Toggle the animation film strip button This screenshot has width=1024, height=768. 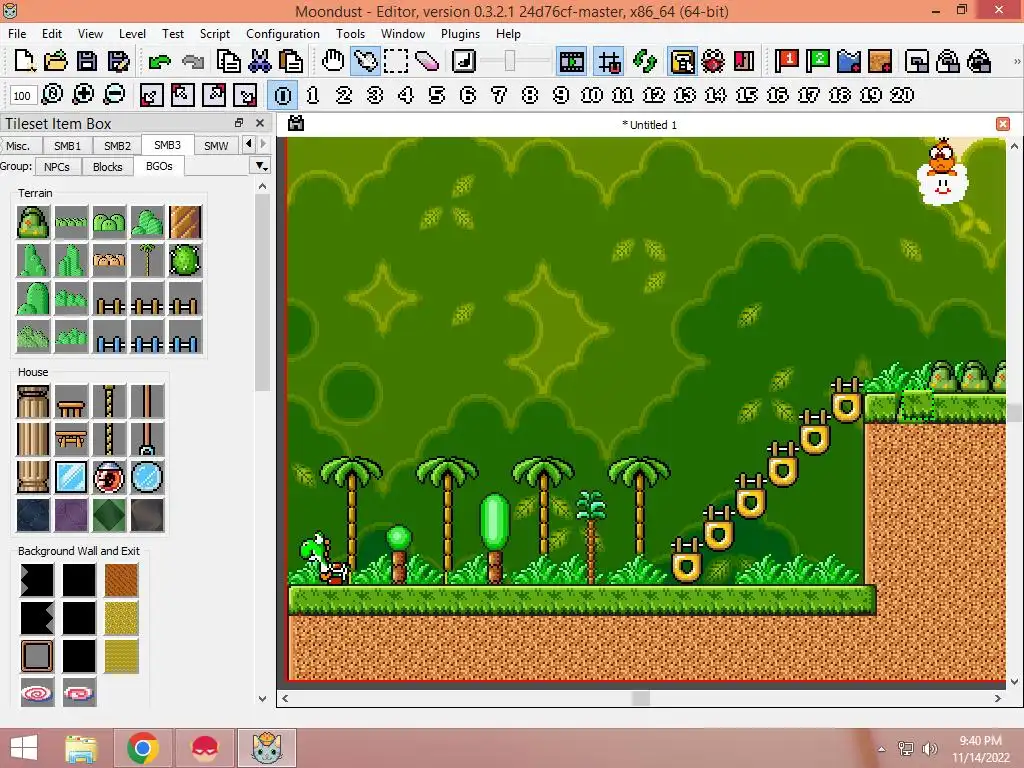pyautogui.click(x=571, y=61)
